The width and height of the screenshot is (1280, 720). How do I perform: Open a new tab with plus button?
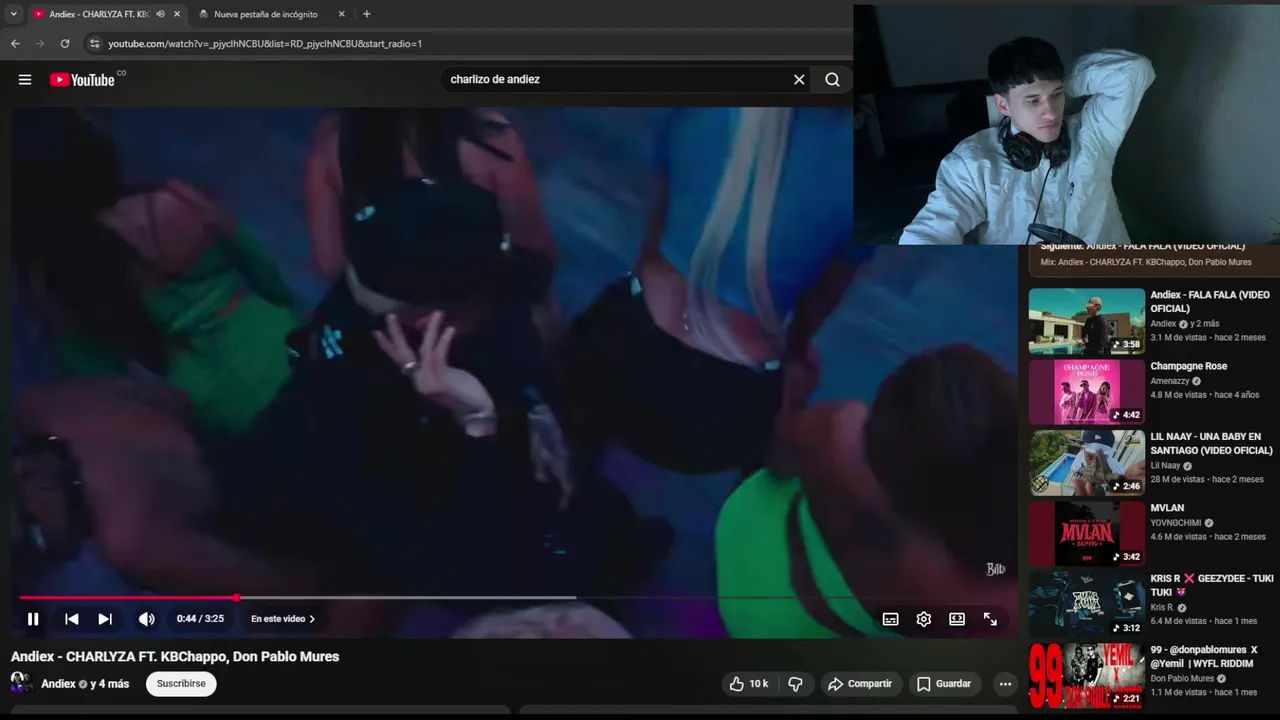coord(366,14)
